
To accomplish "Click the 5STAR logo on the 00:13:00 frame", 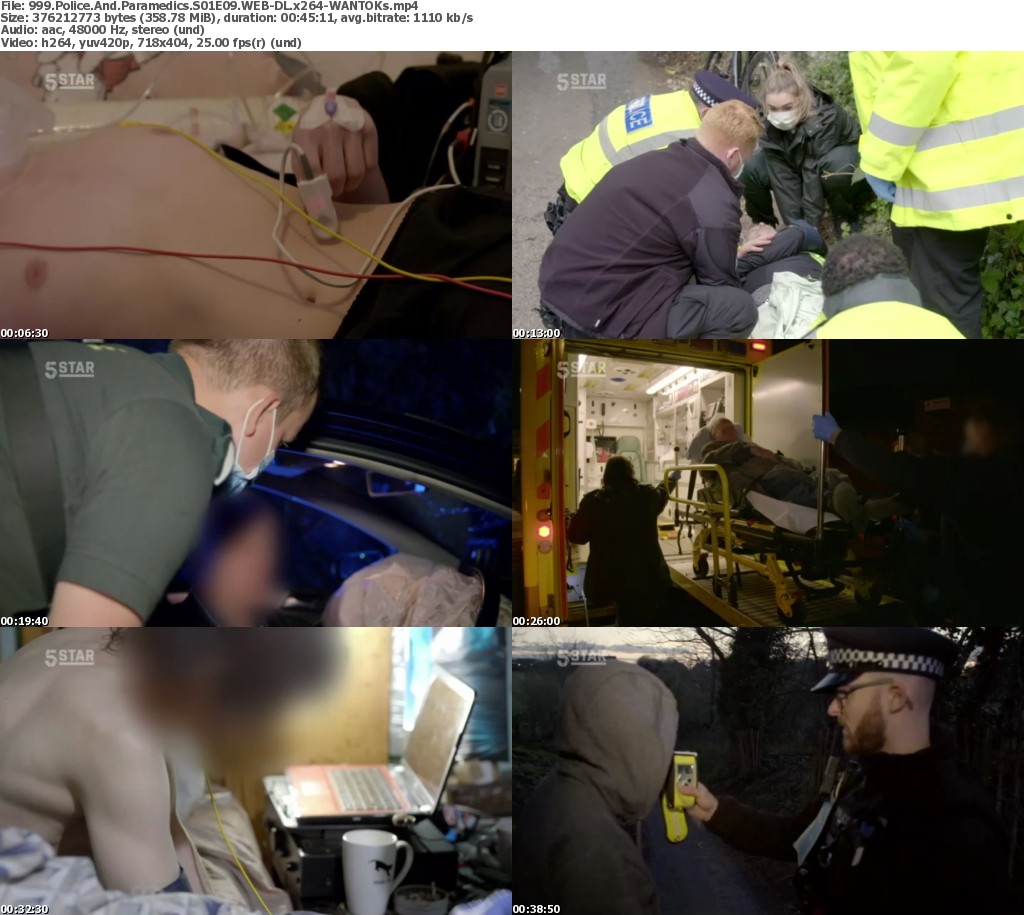I will coord(582,81).
